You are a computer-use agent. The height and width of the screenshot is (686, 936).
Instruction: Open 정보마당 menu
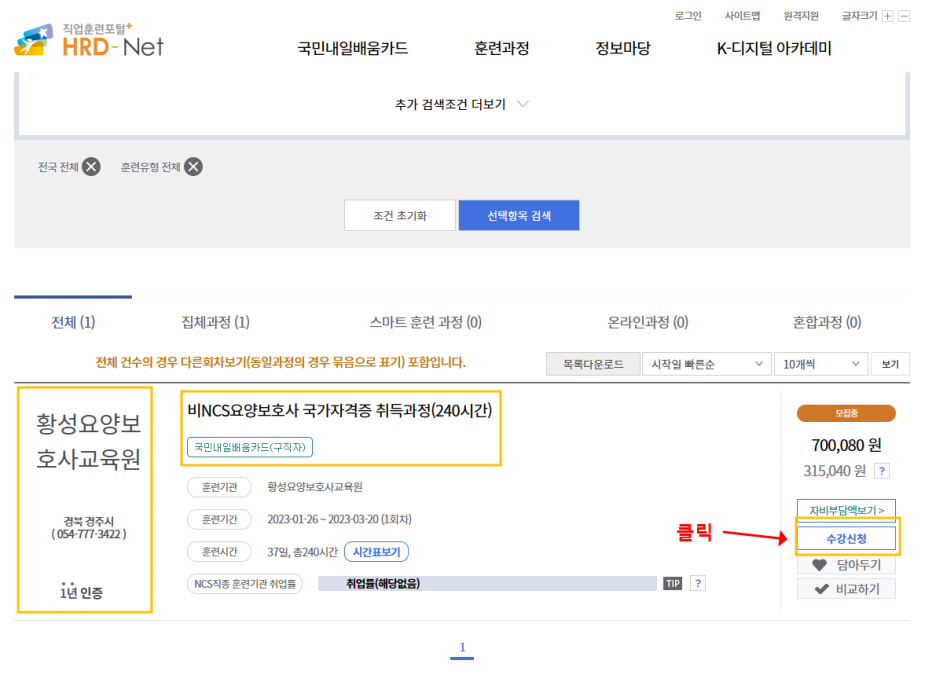pyautogui.click(x=623, y=48)
